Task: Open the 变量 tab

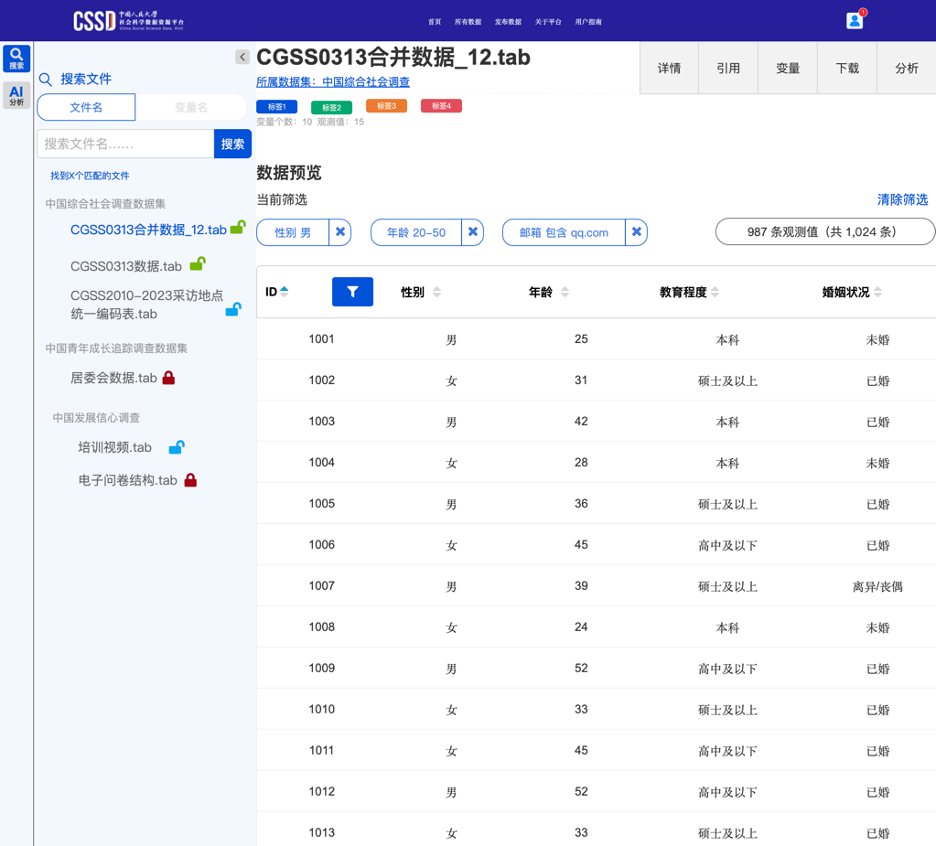Action: tap(788, 68)
